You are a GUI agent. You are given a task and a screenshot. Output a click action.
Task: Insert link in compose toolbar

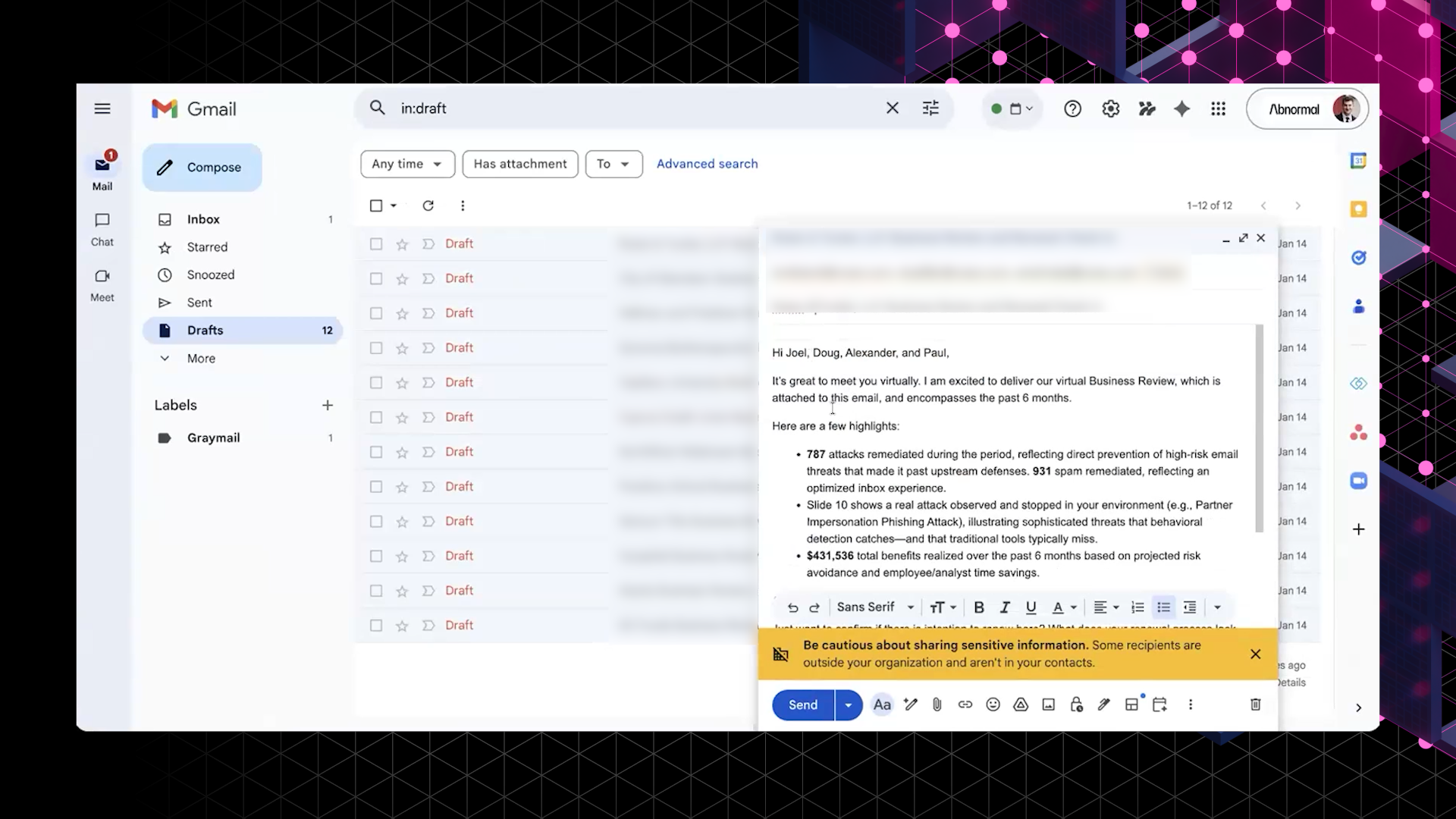(x=965, y=704)
